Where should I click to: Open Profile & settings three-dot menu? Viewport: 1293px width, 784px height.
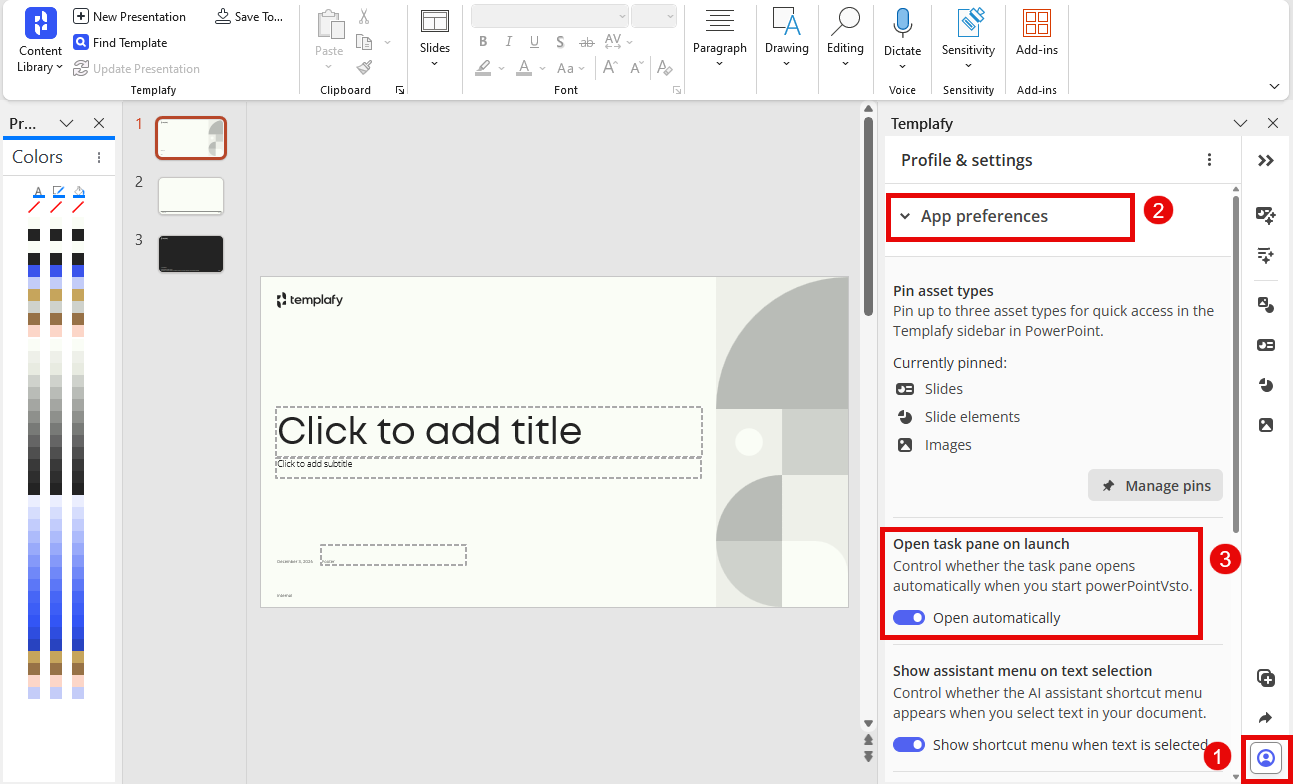coord(1210,160)
